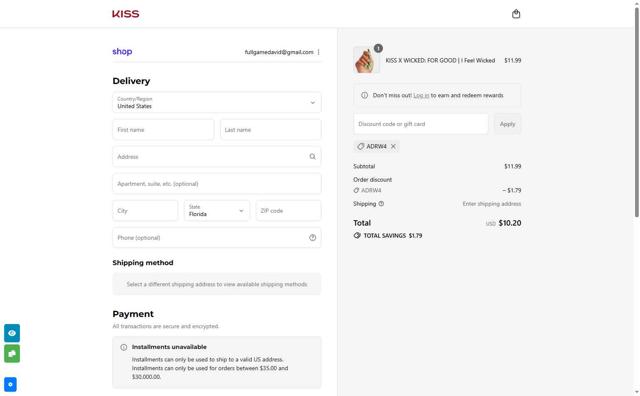
Task: Click the Last name field
Action: [x=271, y=130]
